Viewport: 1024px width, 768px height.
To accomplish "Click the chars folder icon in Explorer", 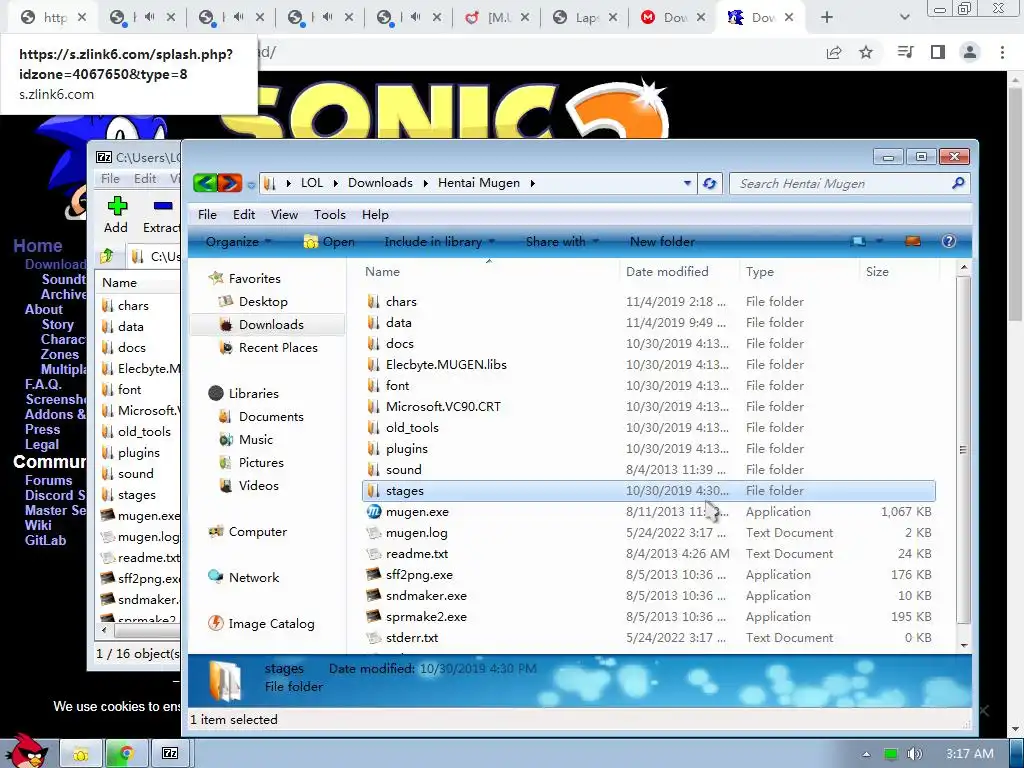I will [x=373, y=302].
